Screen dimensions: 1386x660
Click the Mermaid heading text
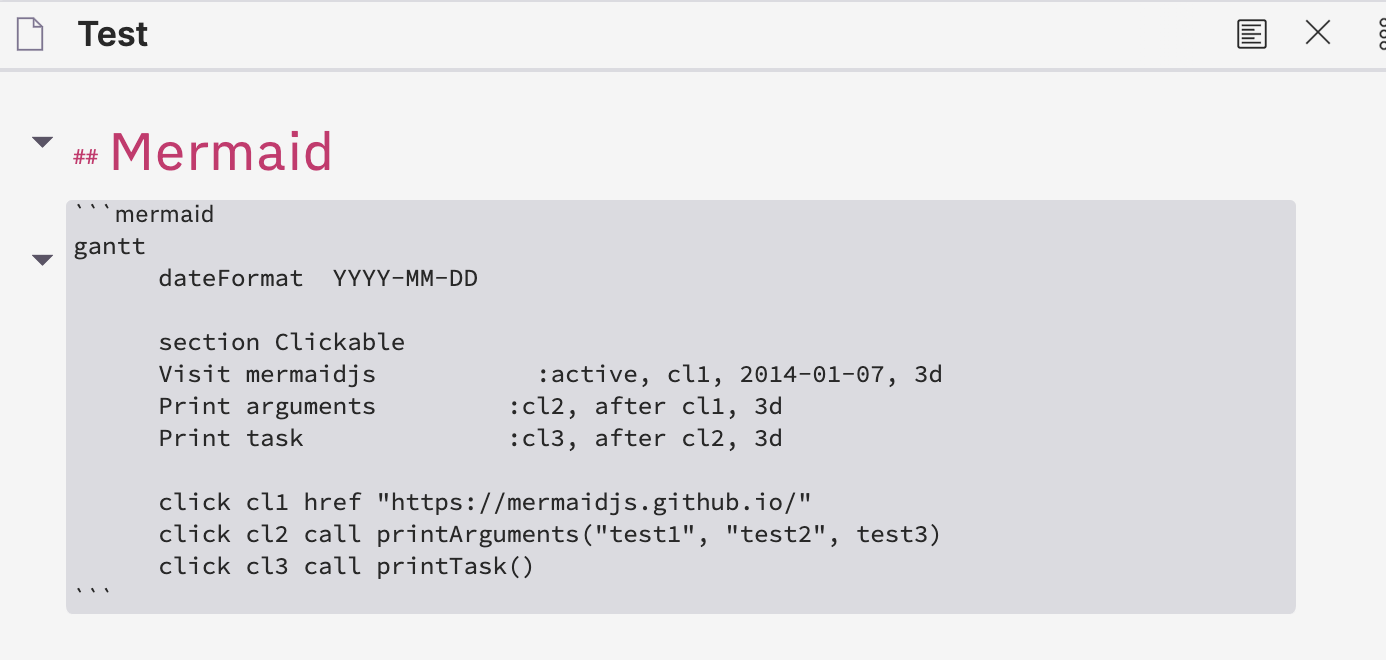pyautogui.click(x=222, y=150)
